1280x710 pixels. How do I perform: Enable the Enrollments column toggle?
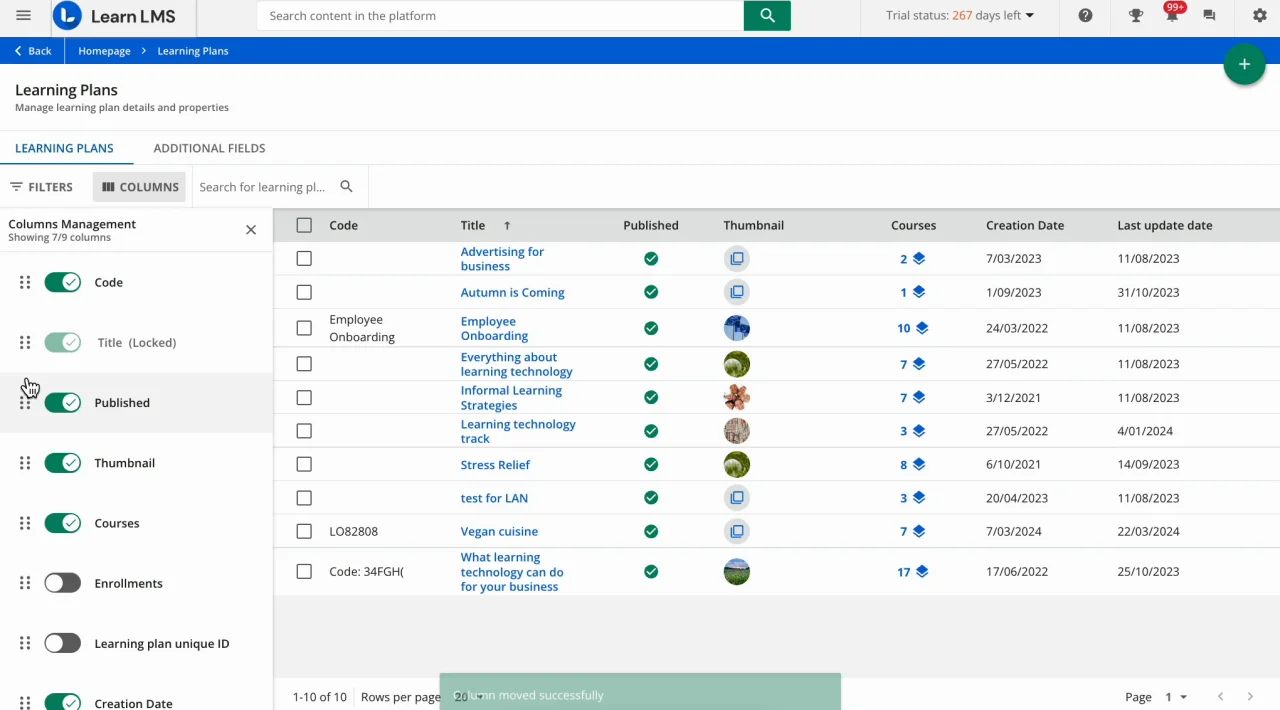63,584
